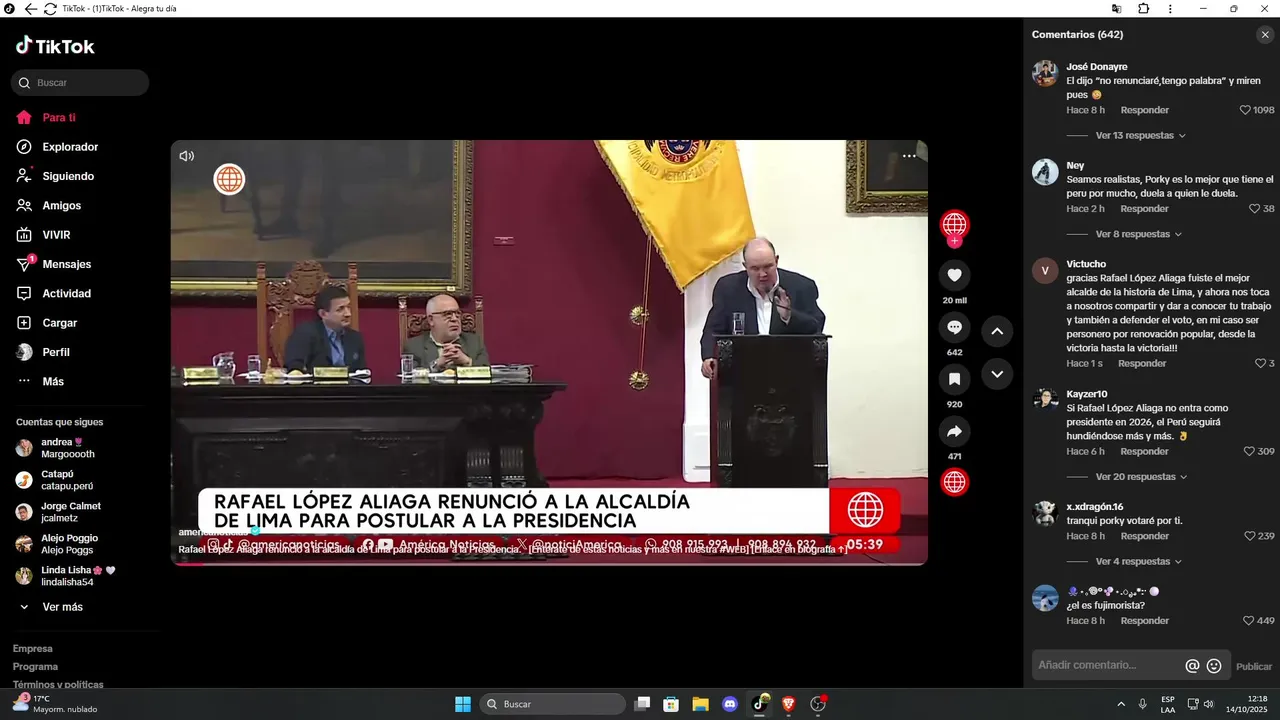This screenshot has width=1280, height=720.
Task: Click the Publicar button
Action: coord(1254,666)
